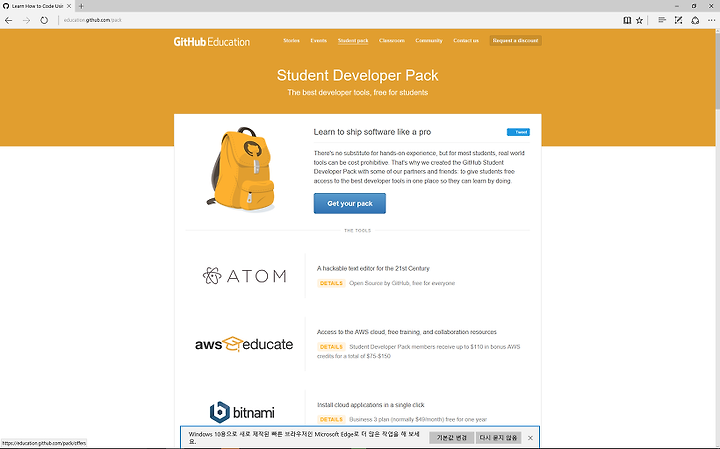This screenshot has height=449, width=720.
Task: Minimize the Edge browser window
Action: (676, 6)
